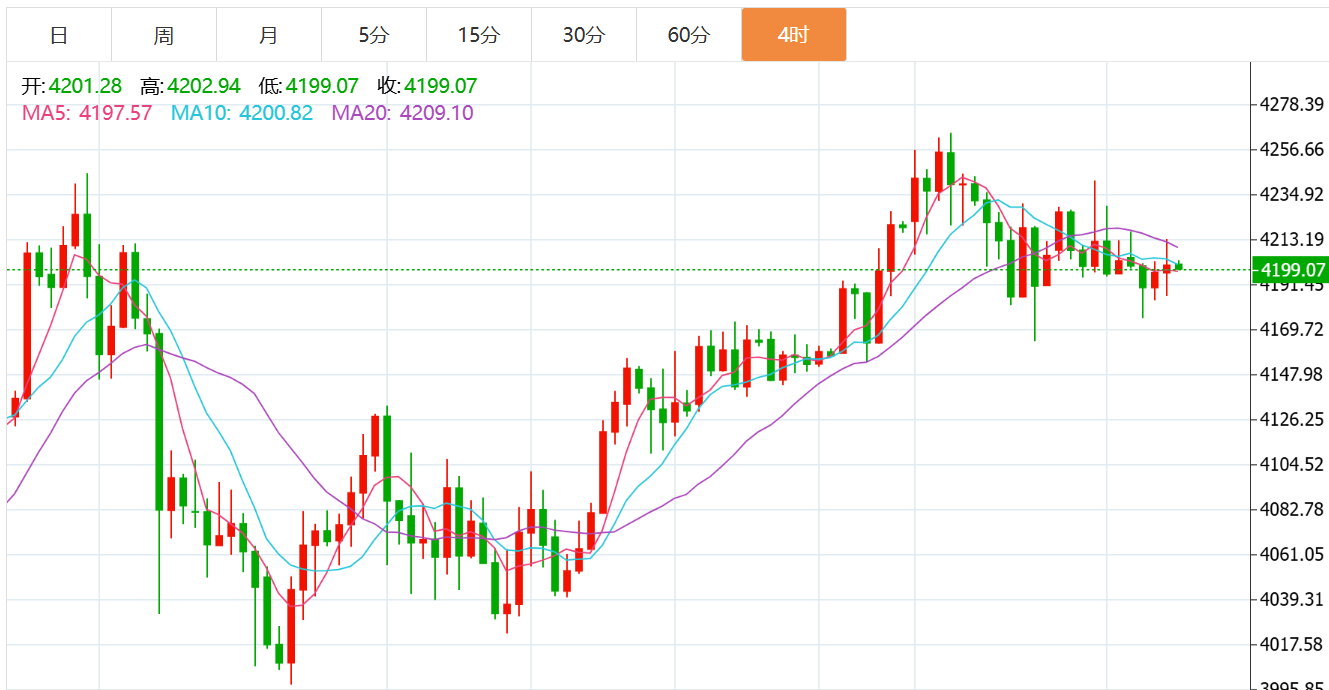The width and height of the screenshot is (1329, 690).
Task: Select the active 4时 timeframe tab
Action: click(794, 35)
